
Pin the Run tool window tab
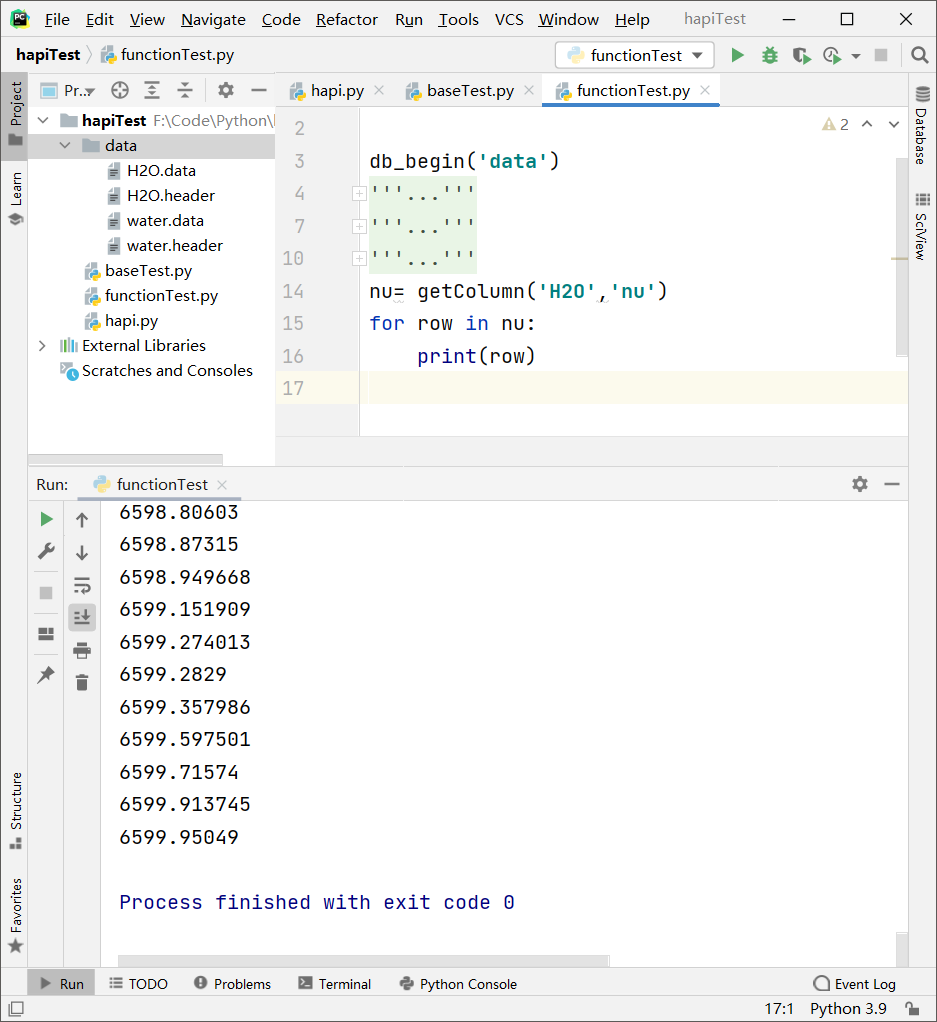[45, 674]
